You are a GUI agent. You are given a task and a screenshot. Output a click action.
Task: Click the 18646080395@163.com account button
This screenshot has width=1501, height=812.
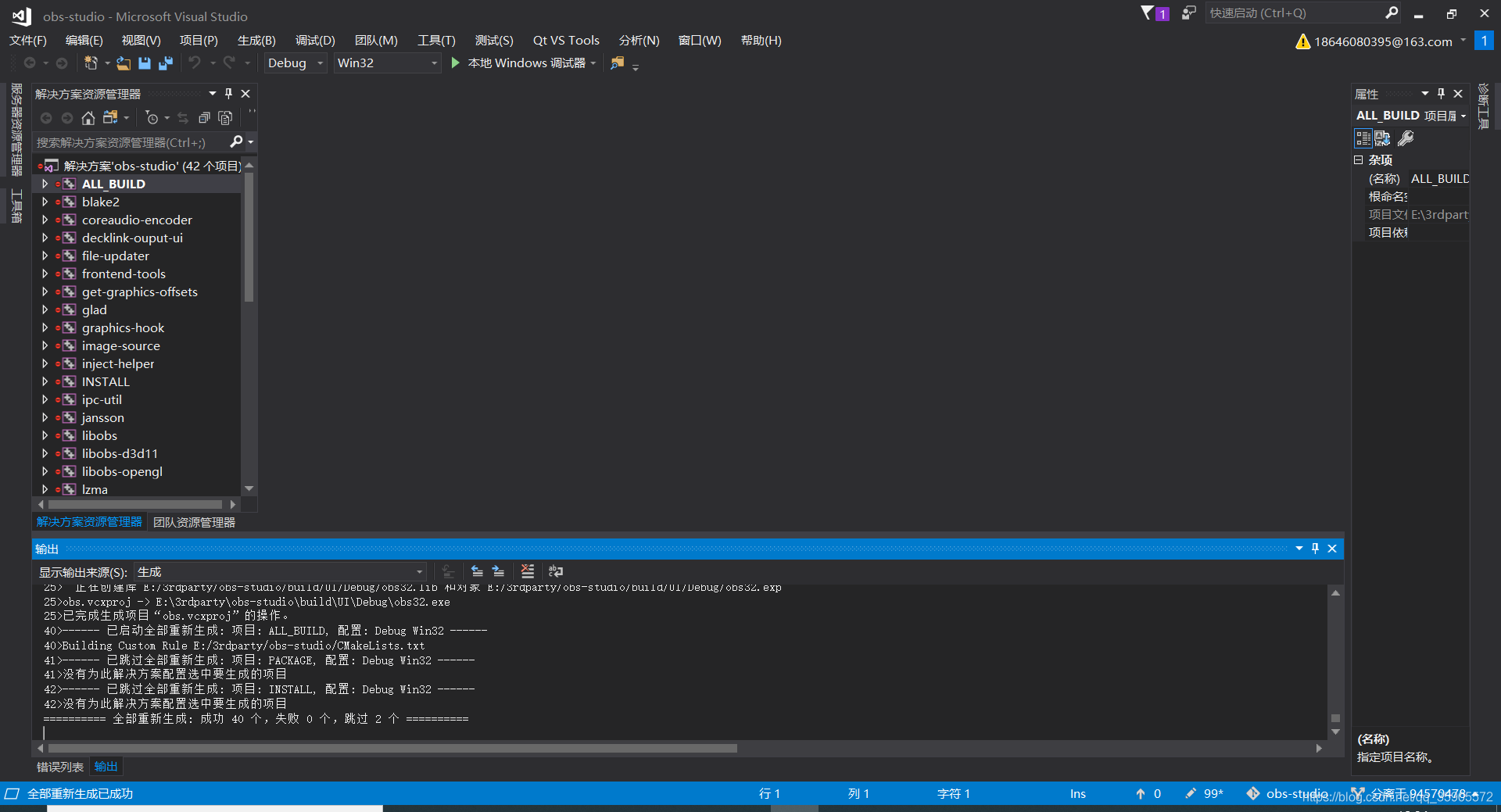point(1383,41)
